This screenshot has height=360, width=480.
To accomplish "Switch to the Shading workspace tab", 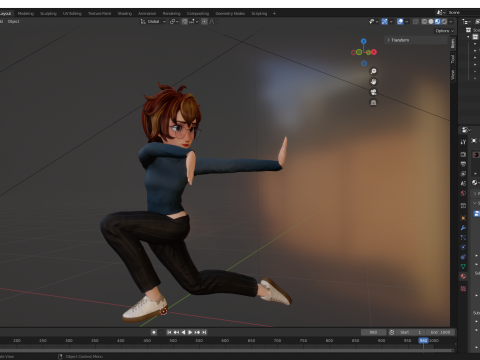I will (125, 13).
